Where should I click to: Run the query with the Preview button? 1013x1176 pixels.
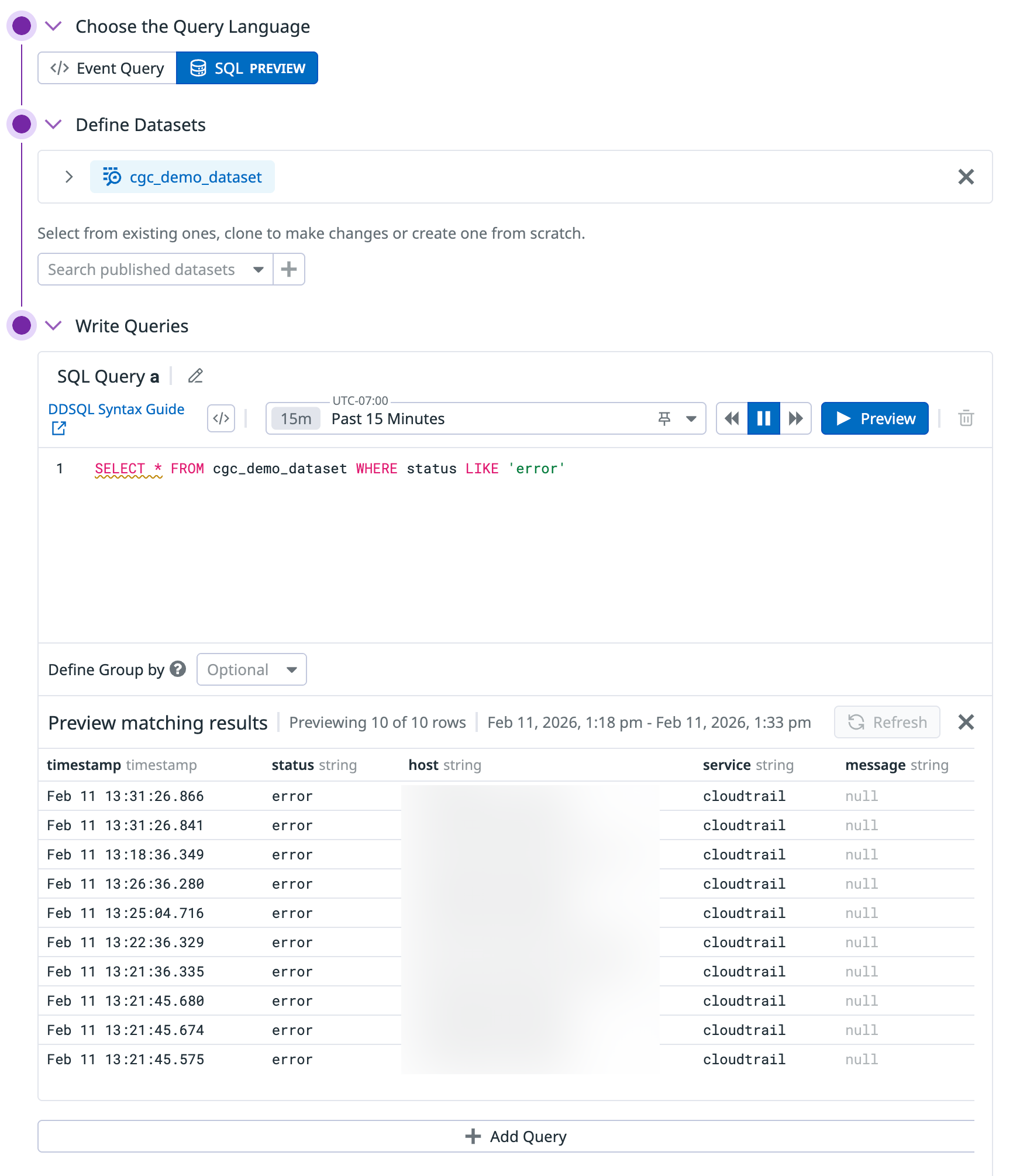(874, 418)
